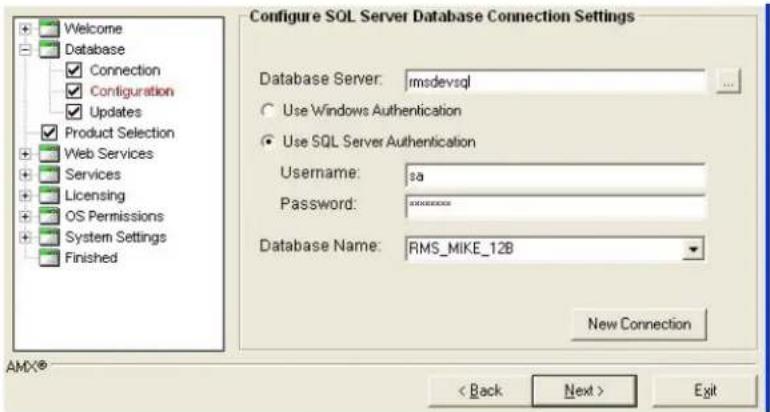Click the Services tree item label

point(92,174)
